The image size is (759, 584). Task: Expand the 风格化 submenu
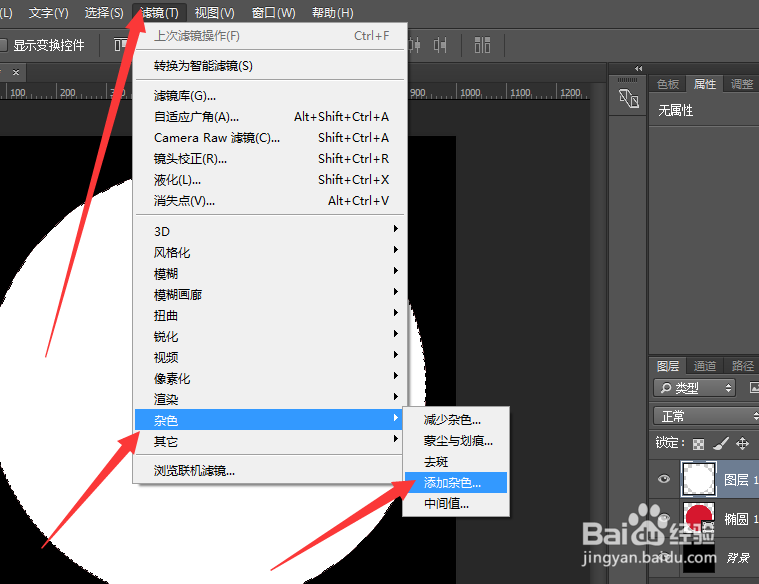click(270, 252)
